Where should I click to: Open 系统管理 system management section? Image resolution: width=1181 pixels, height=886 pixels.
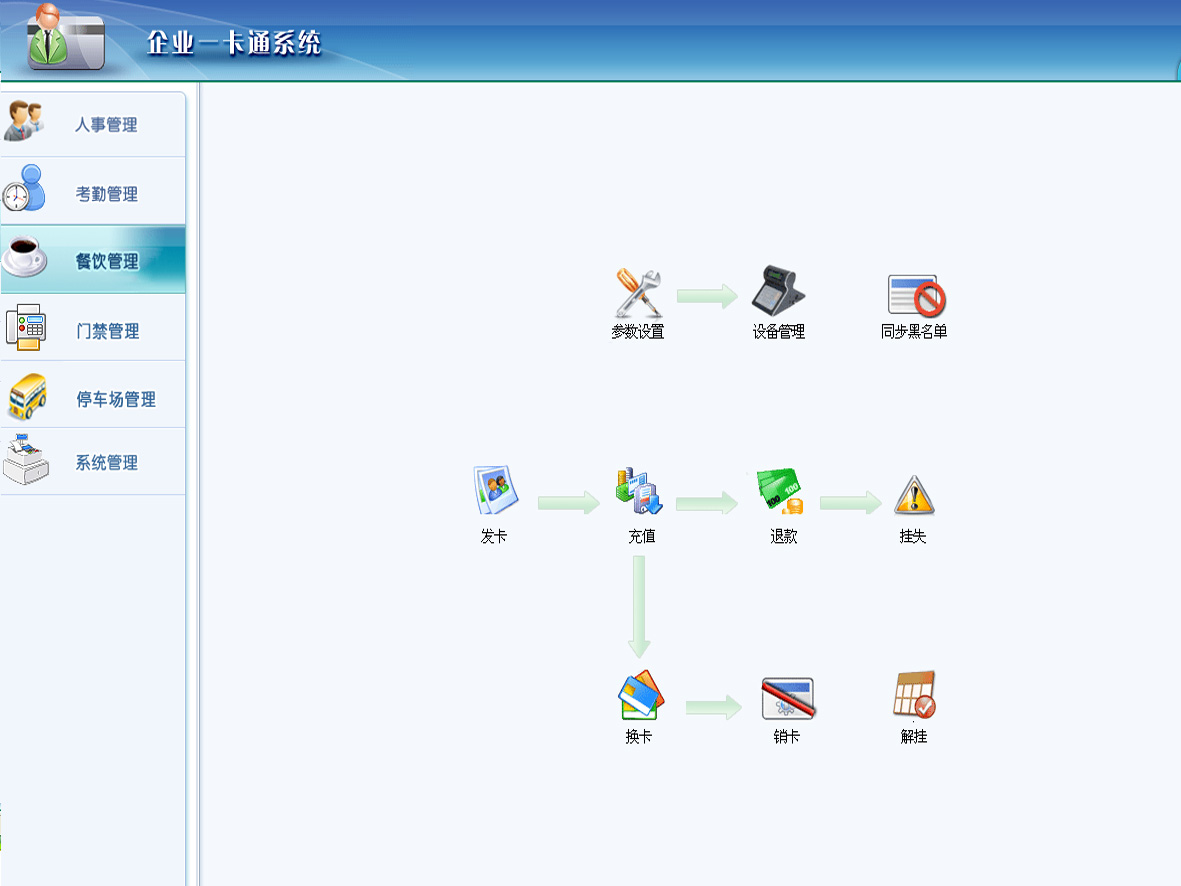(94, 463)
